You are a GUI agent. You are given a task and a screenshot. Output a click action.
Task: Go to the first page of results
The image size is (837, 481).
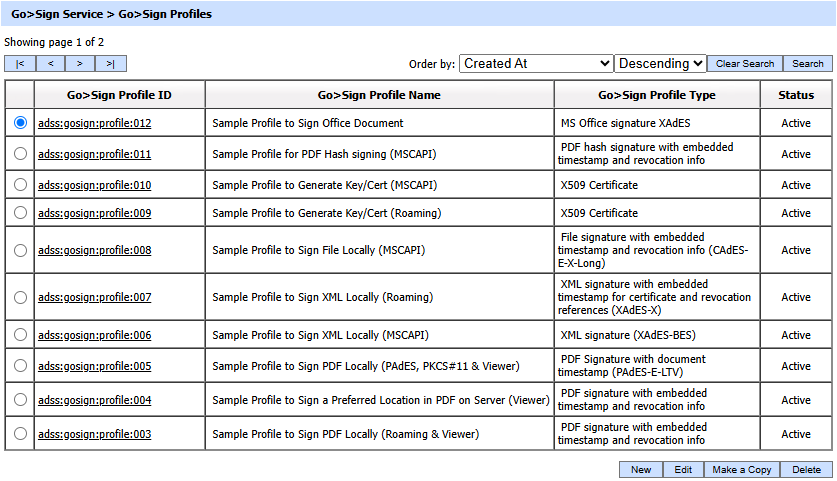point(20,63)
